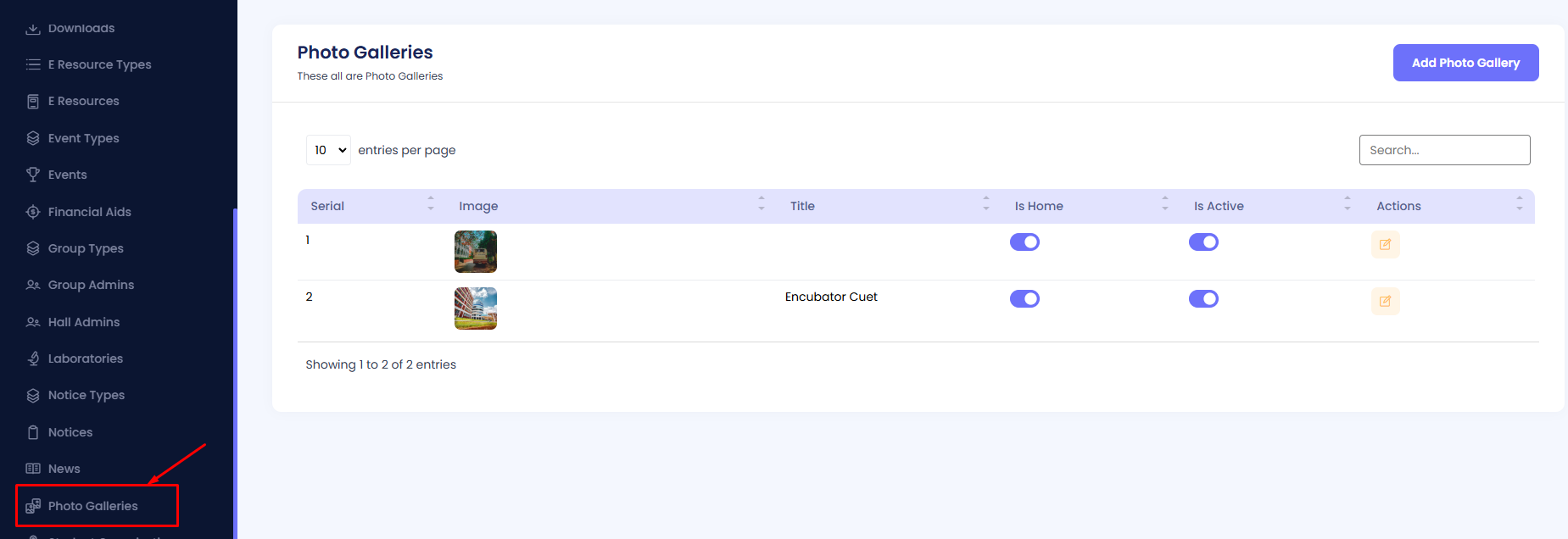
Task: Disable Is Home for Encubator Cuet
Action: coord(1024,299)
